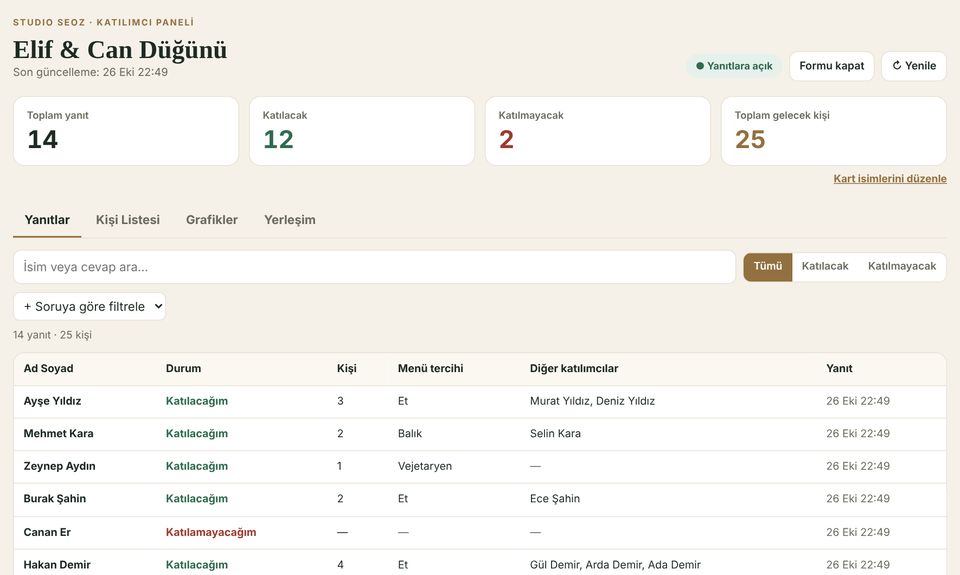This screenshot has height=575, width=960.
Task: Select the Burak Şahin name cell
Action: pos(54,498)
